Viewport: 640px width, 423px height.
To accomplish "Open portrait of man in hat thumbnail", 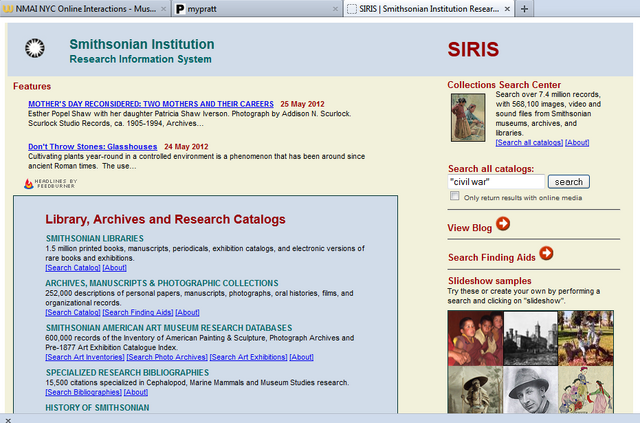I will point(531,390).
